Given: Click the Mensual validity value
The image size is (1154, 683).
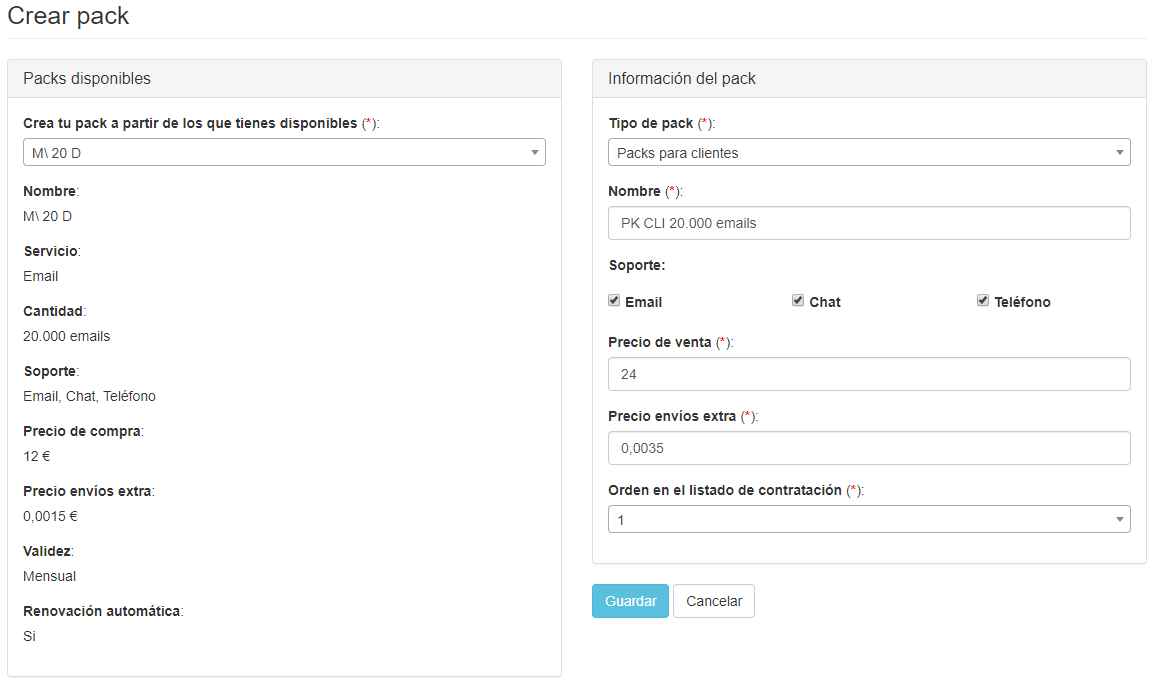Looking at the screenshot, I should [x=49, y=576].
